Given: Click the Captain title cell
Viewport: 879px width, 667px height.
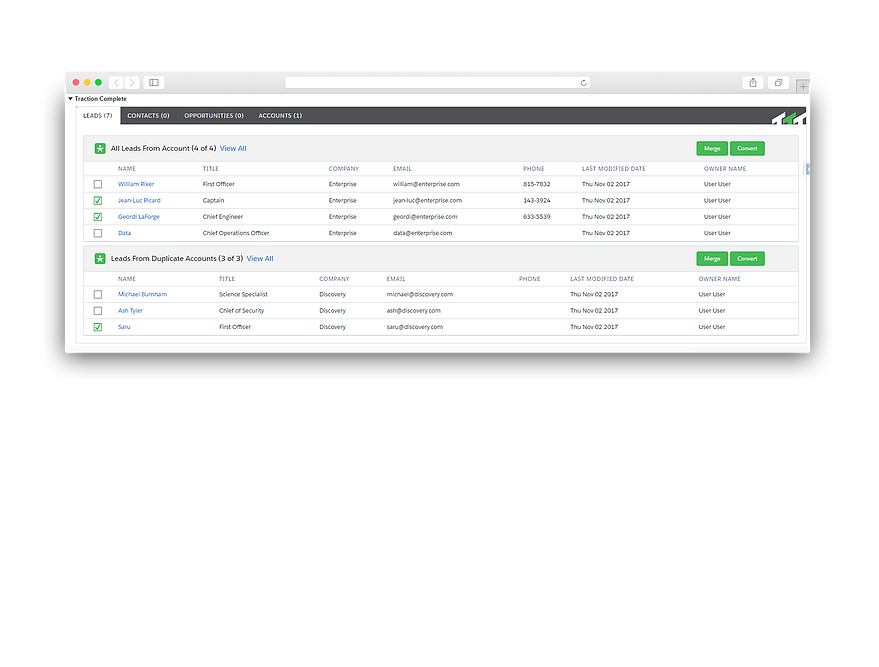Looking at the screenshot, I should (x=213, y=200).
